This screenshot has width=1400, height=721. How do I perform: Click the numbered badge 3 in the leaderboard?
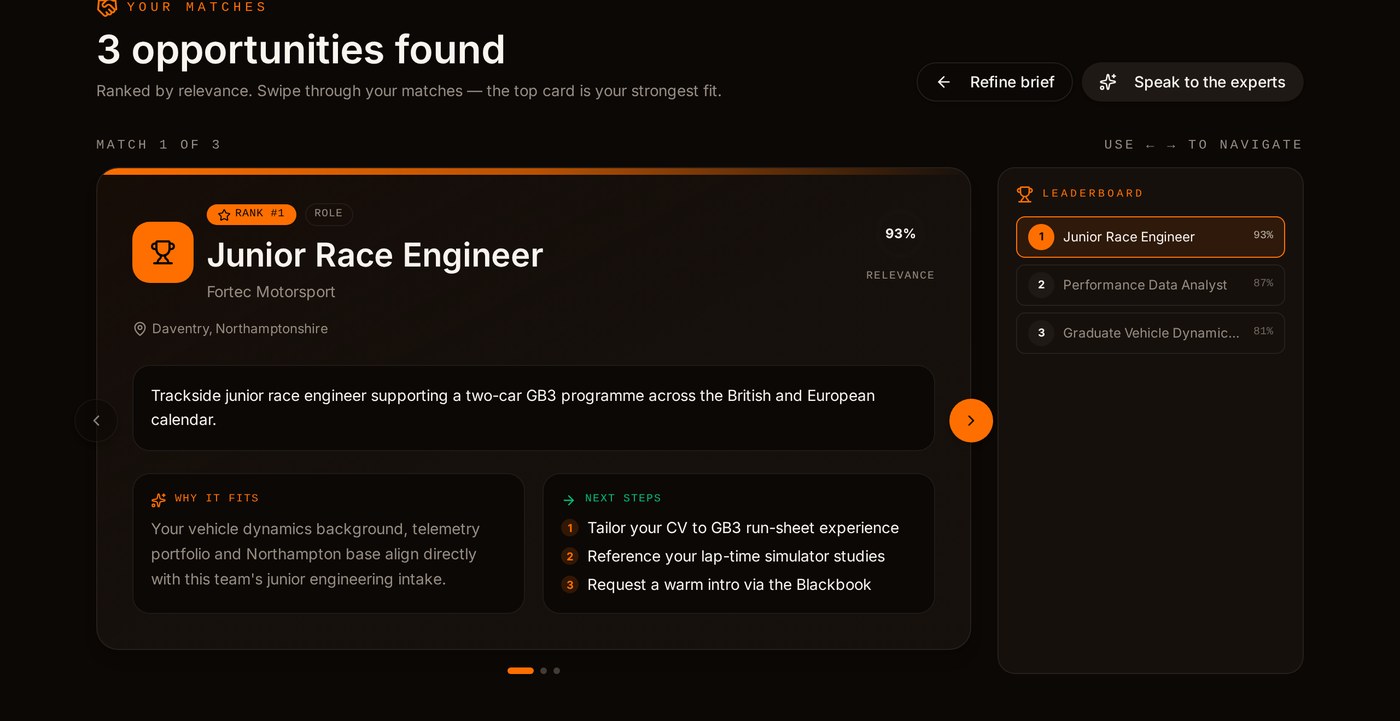(x=1041, y=333)
